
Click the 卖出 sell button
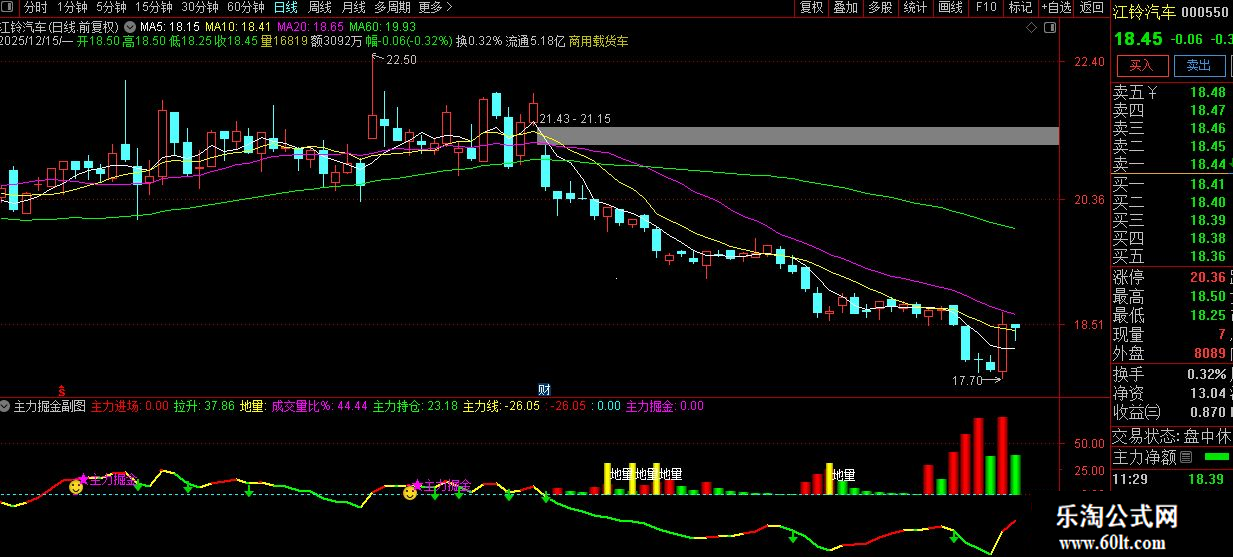pos(1199,65)
